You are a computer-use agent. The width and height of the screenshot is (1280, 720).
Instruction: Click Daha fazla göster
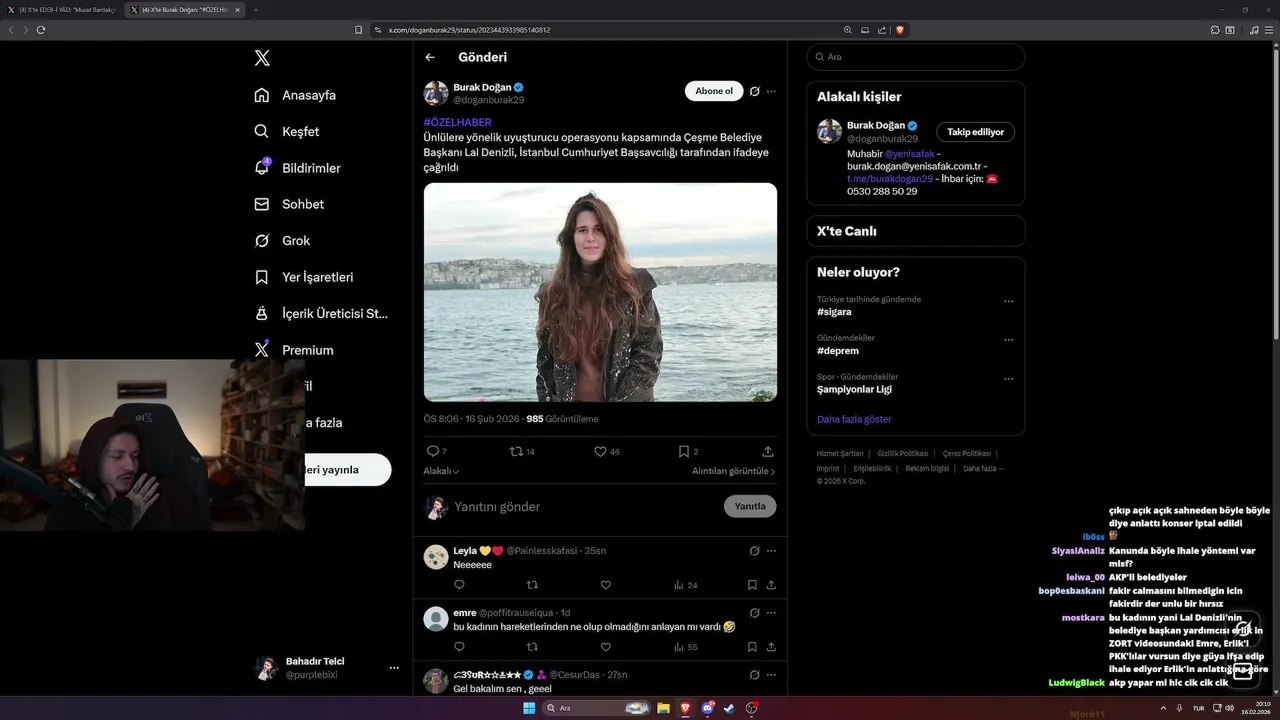pyautogui.click(x=854, y=419)
